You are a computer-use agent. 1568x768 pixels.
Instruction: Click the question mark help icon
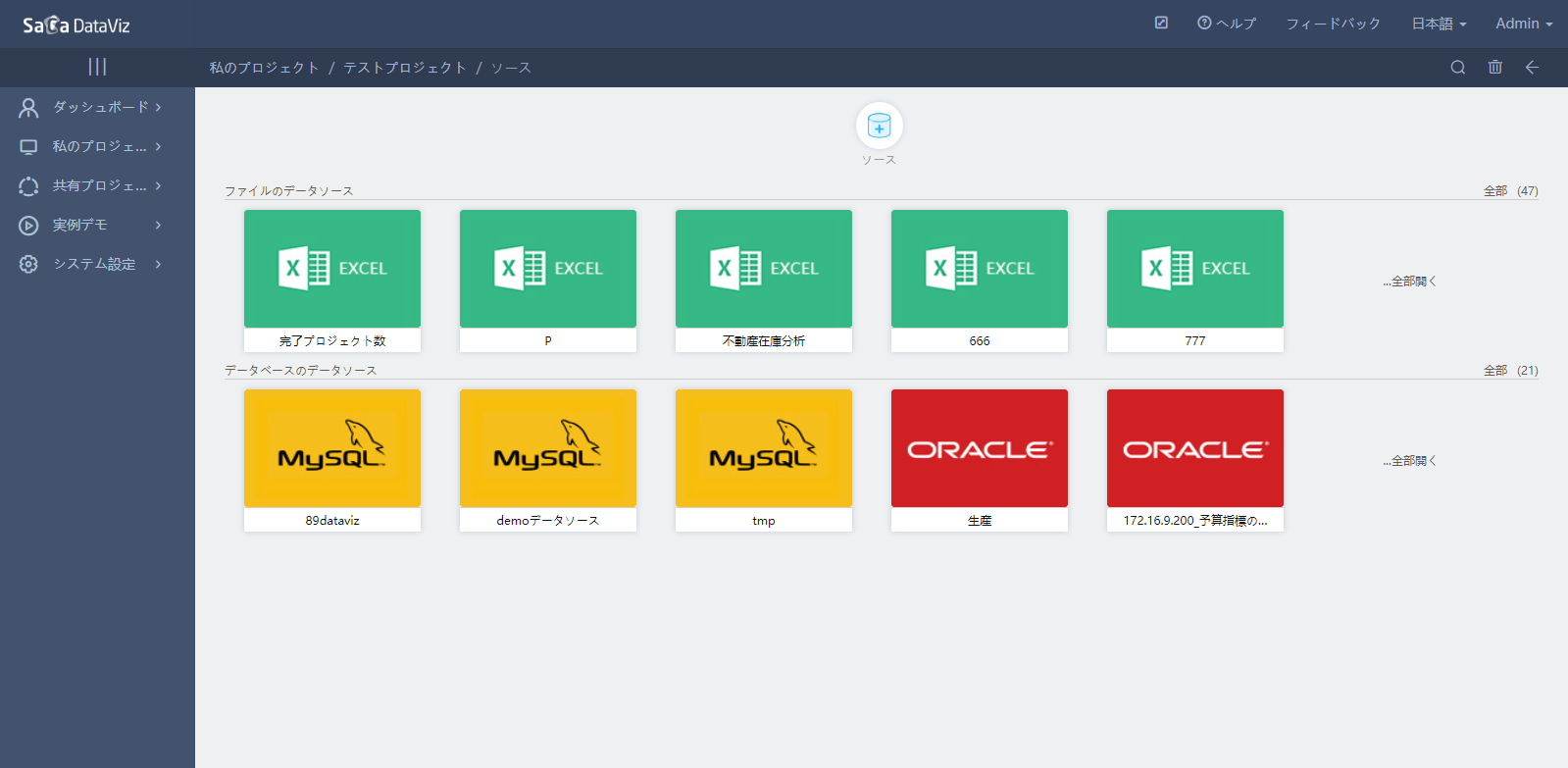click(x=1204, y=23)
